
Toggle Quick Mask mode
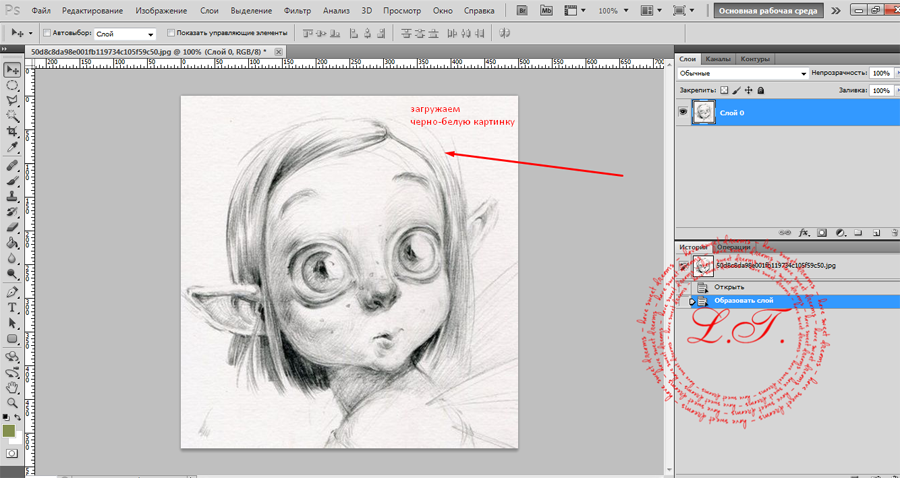click(x=12, y=453)
